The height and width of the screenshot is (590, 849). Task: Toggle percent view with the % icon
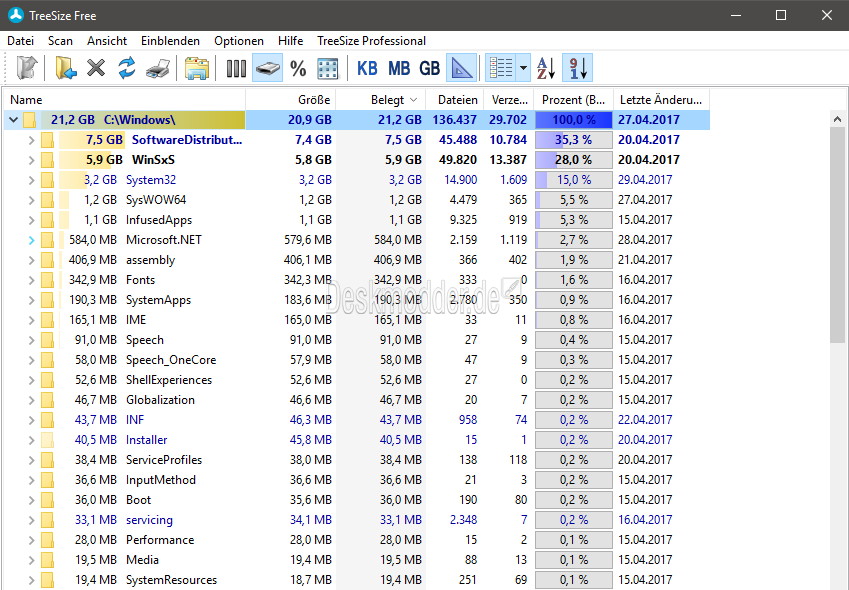click(298, 68)
